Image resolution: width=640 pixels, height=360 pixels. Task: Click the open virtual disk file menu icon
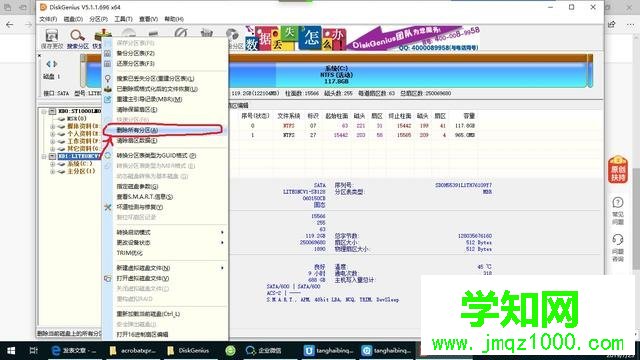107,278
